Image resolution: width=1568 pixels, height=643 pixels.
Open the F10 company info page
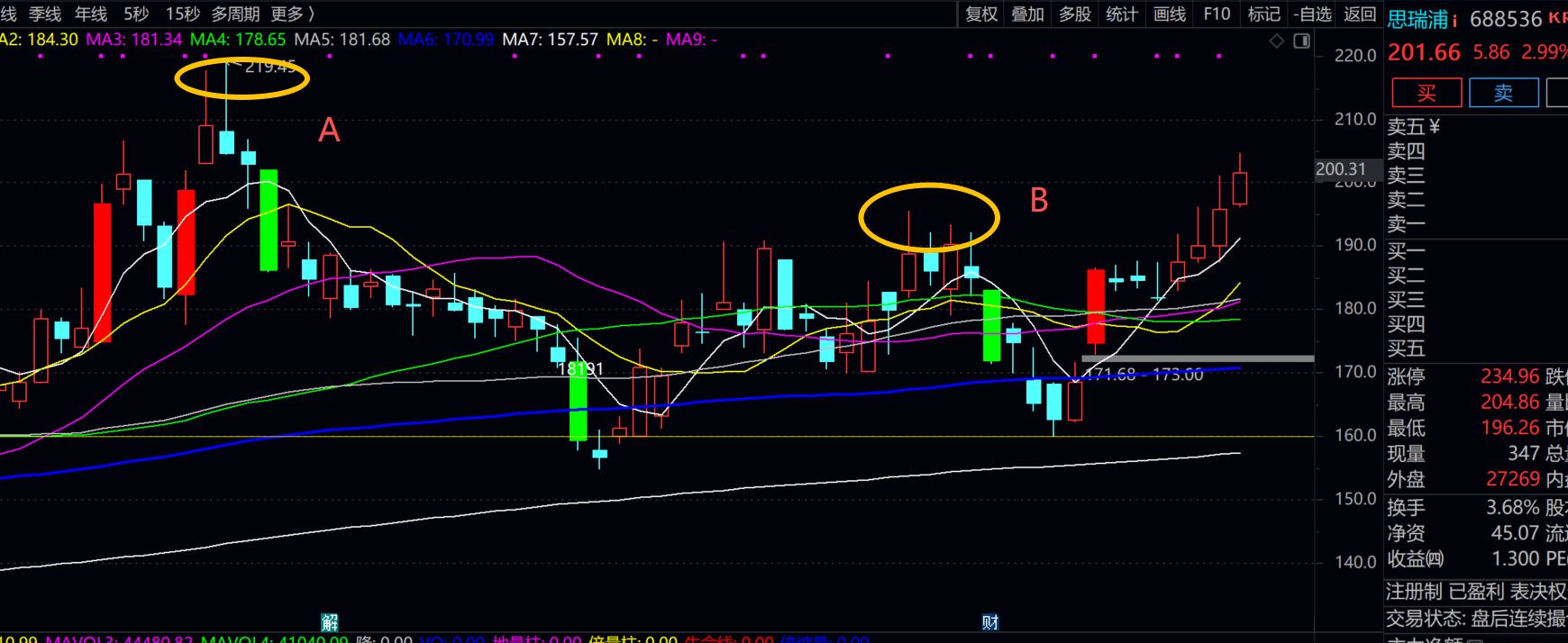(1217, 14)
